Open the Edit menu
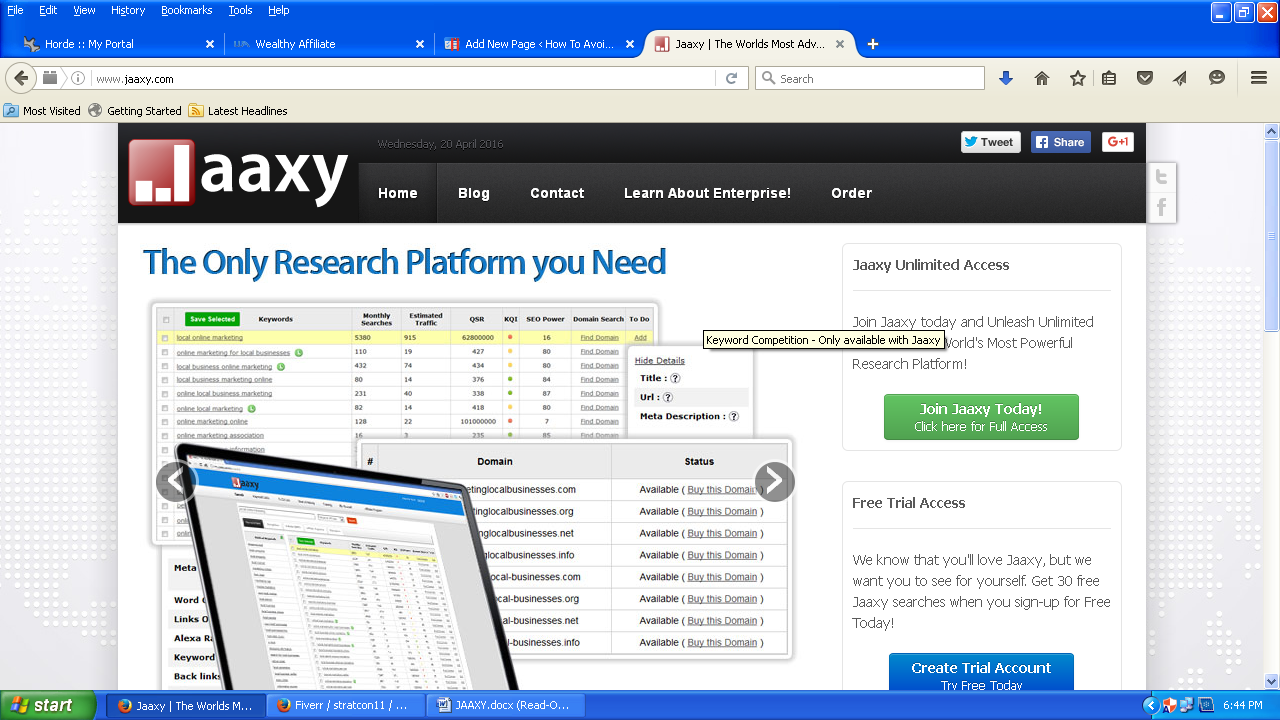 coord(48,10)
